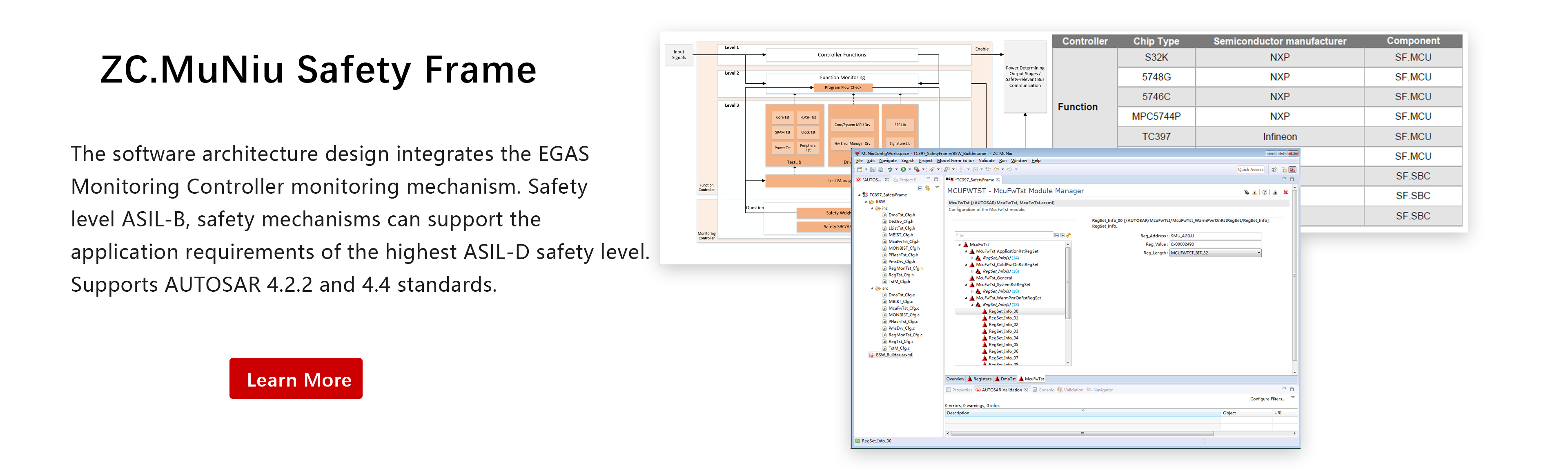This screenshot has width=1568, height=474.
Task: Expand RegSet_Info(s) (14) node
Action: point(972,258)
